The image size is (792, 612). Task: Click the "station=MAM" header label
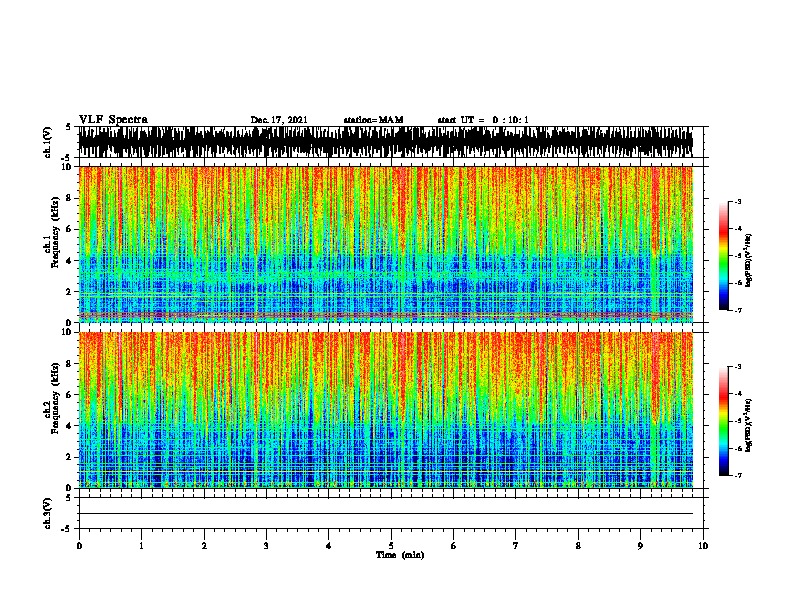point(373,120)
